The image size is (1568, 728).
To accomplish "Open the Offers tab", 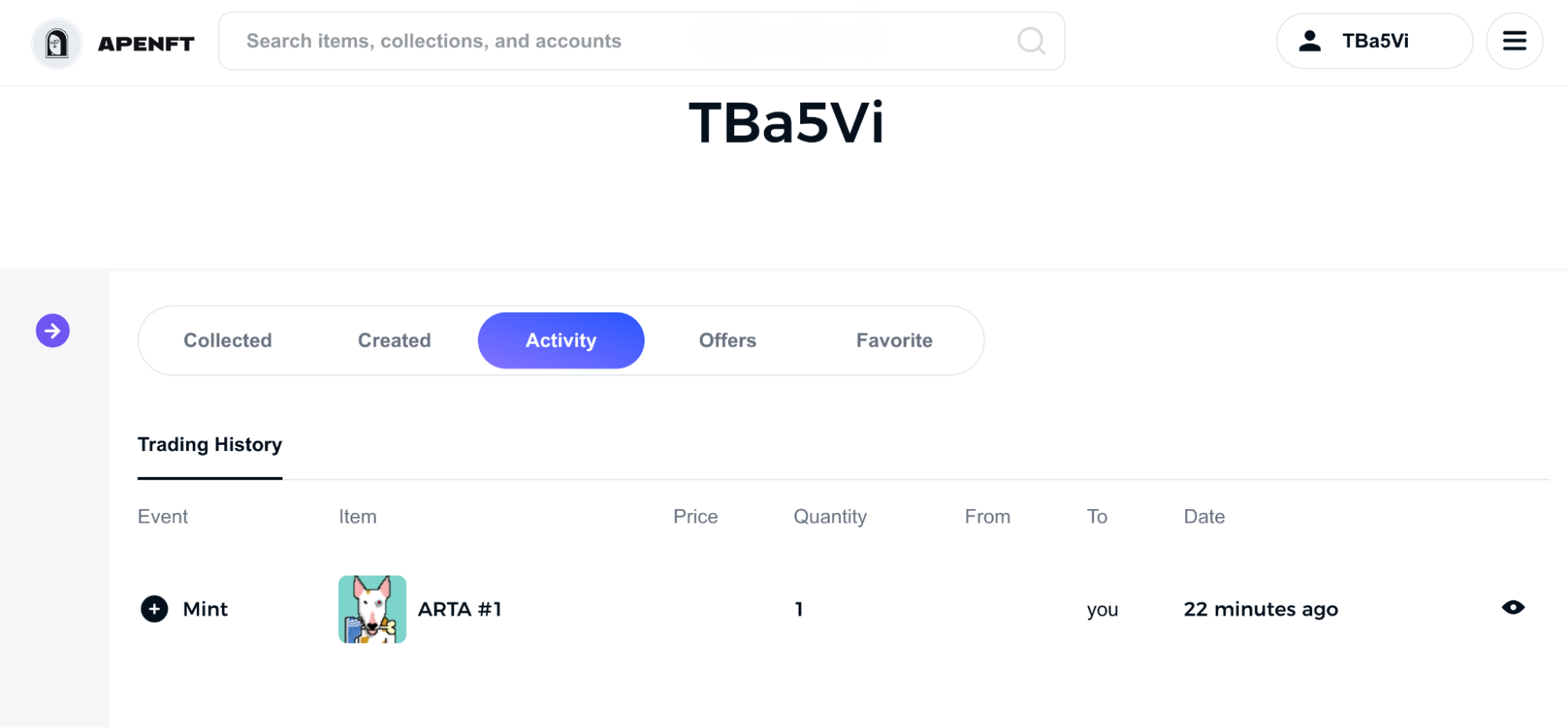I will pyautogui.click(x=727, y=340).
